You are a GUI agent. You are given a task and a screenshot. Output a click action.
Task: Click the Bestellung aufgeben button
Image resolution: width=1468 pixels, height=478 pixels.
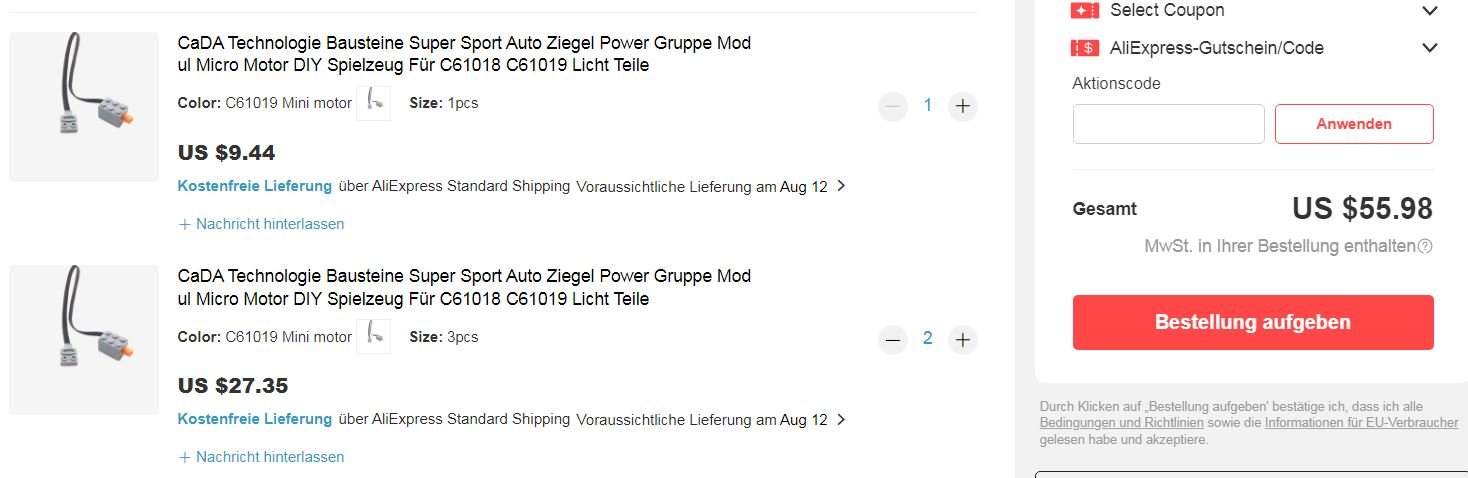point(1252,322)
